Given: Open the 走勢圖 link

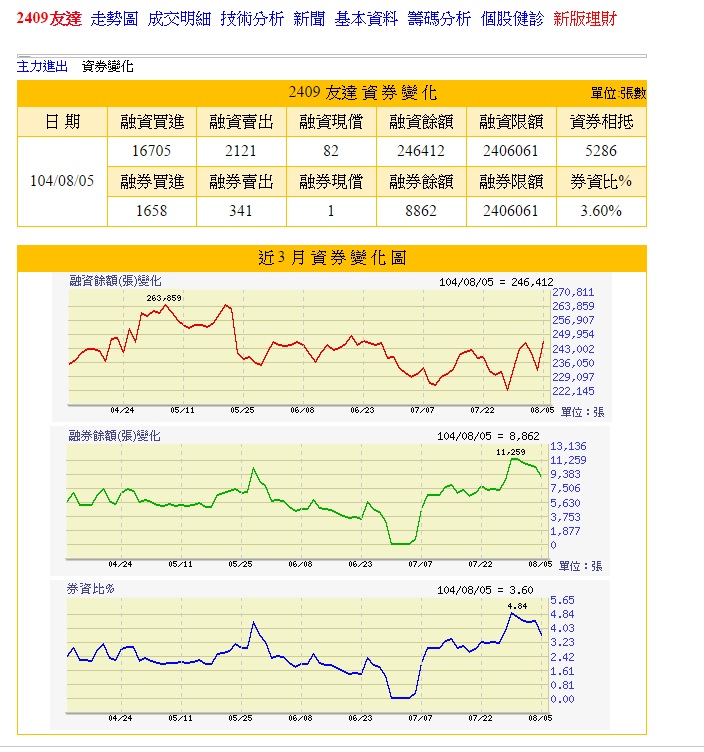Looking at the screenshot, I should (x=114, y=19).
